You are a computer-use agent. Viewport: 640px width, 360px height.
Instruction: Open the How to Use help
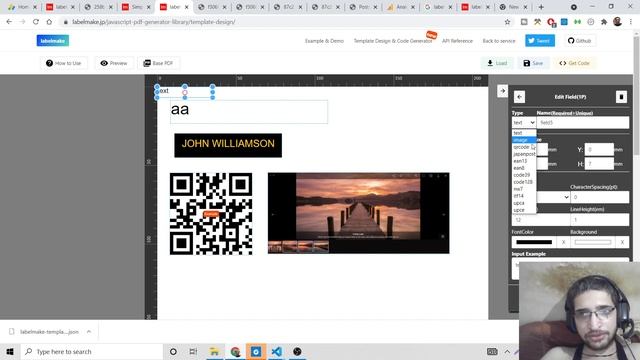tap(64, 63)
